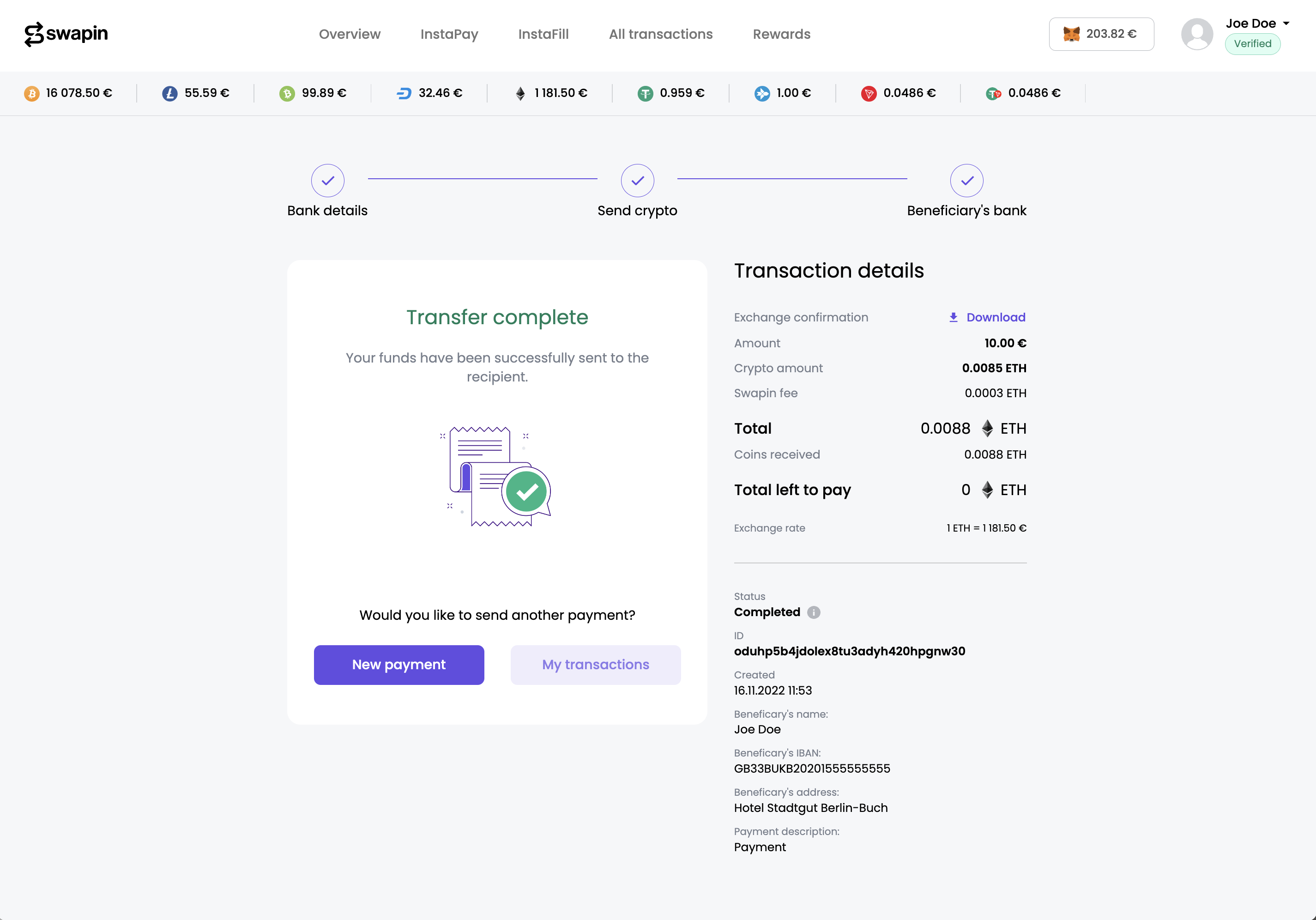Image resolution: width=1316 pixels, height=920 pixels.
Task: Expand the Joe Doe account dropdown arrow
Action: click(x=1286, y=24)
